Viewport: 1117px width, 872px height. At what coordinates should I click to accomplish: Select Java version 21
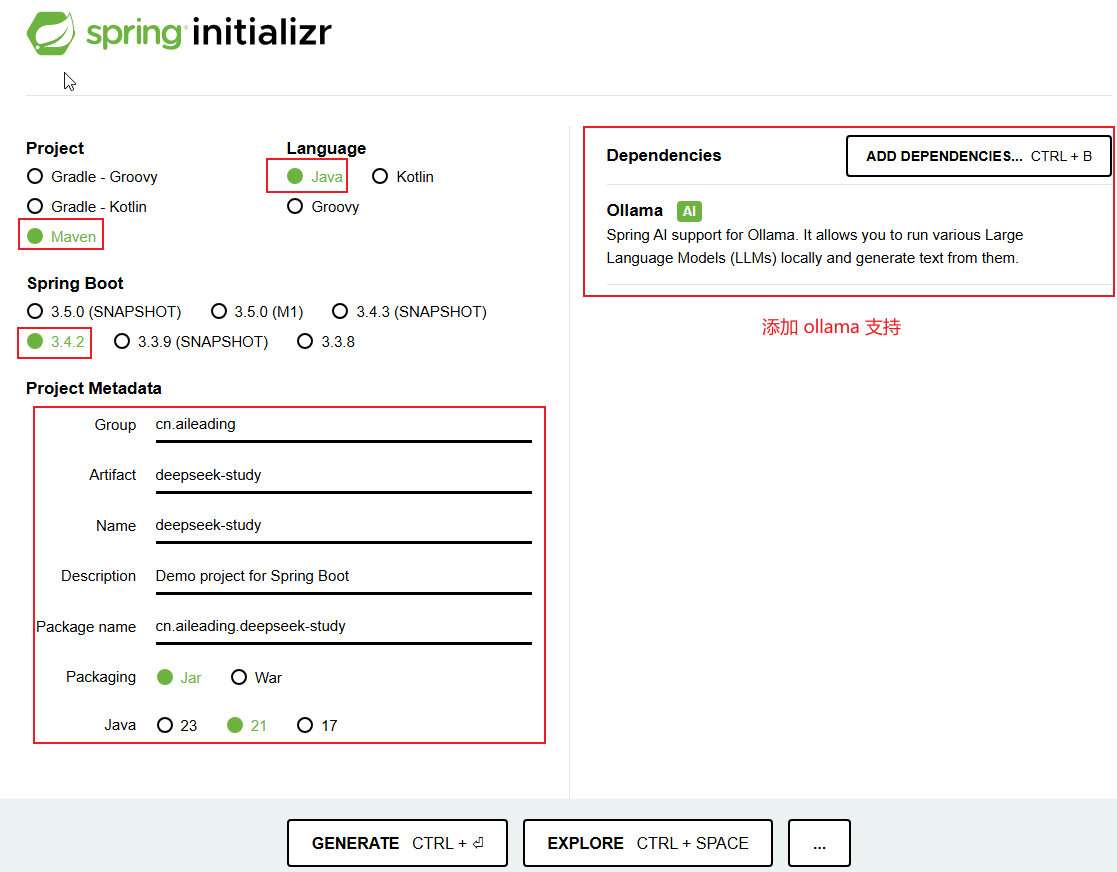[246, 725]
